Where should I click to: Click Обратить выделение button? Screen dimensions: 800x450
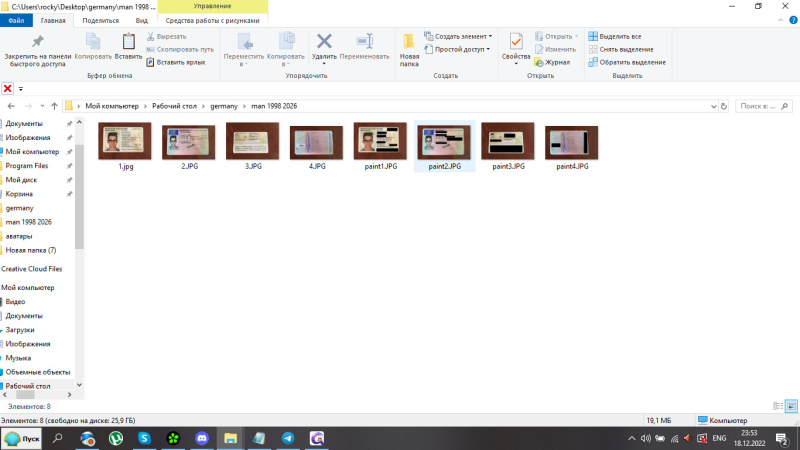(x=632, y=62)
